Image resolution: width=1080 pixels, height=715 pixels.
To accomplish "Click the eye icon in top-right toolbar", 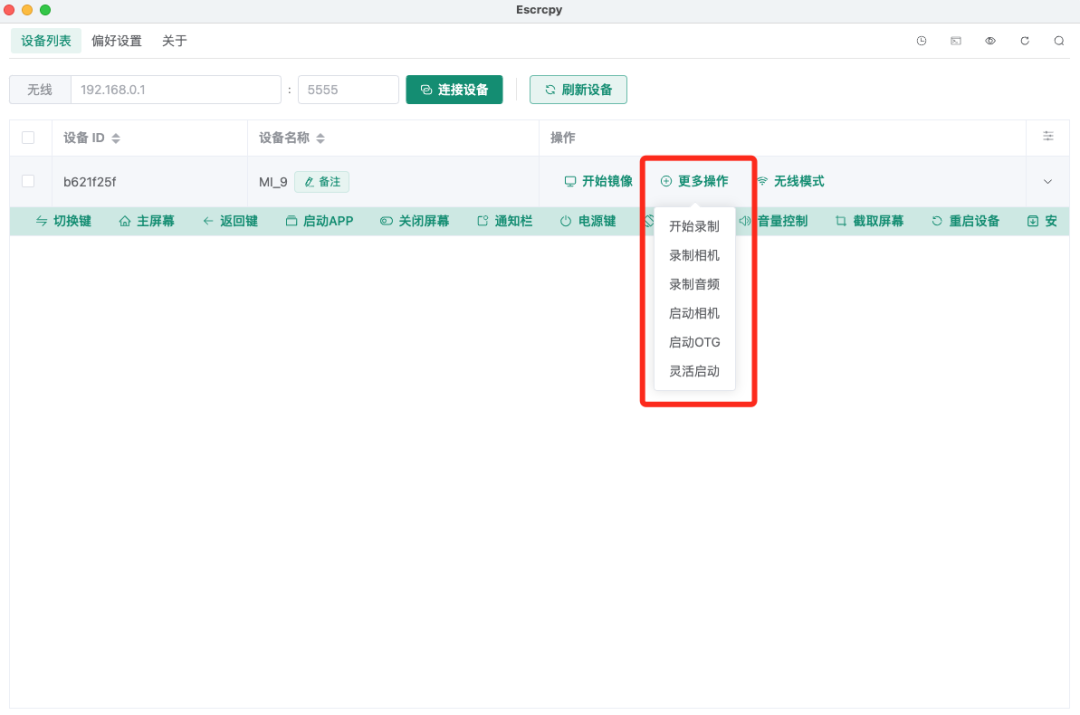I will point(990,41).
